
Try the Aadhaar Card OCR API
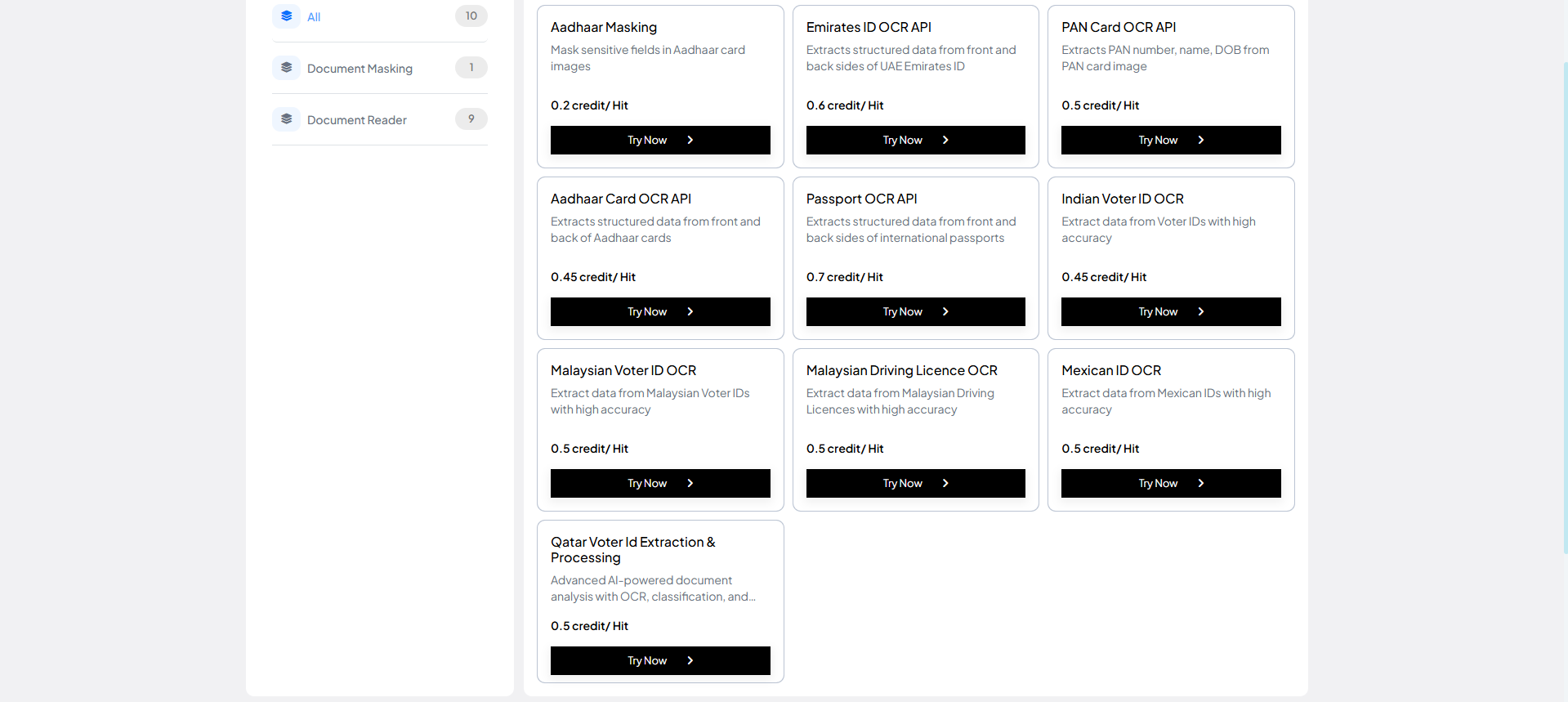click(x=659, y=311)
